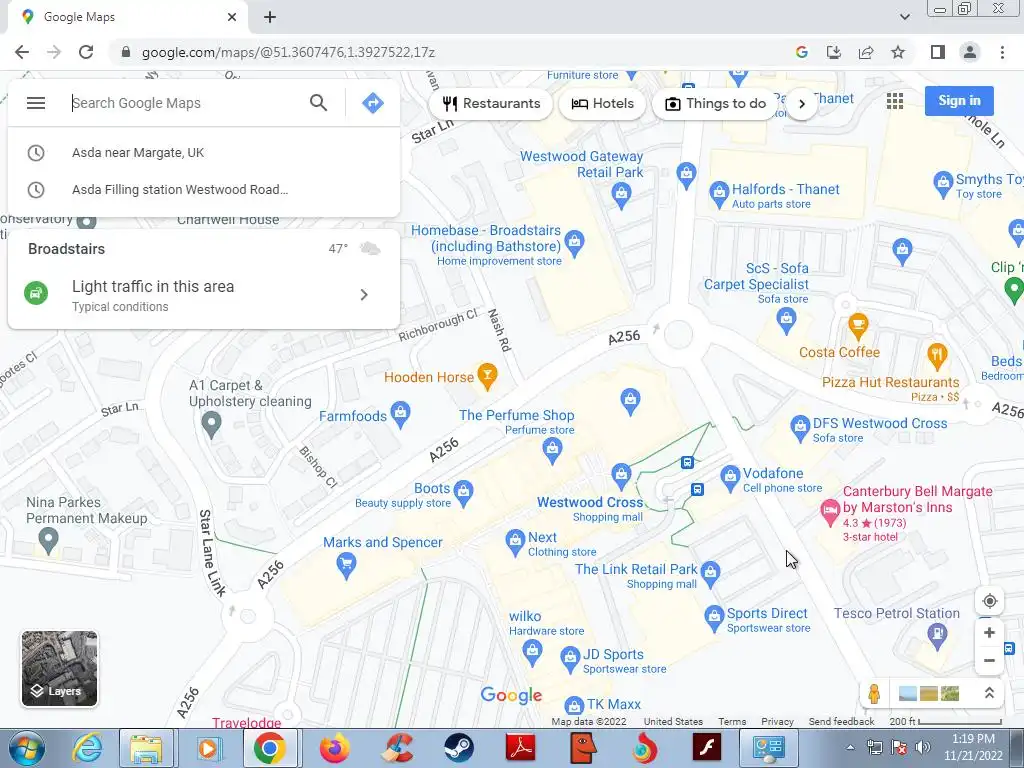Click the A1 Carpet & Upholstery pin
This screenshot has width=1024, height=768.
pyautogui.click(x=210, y=424)
